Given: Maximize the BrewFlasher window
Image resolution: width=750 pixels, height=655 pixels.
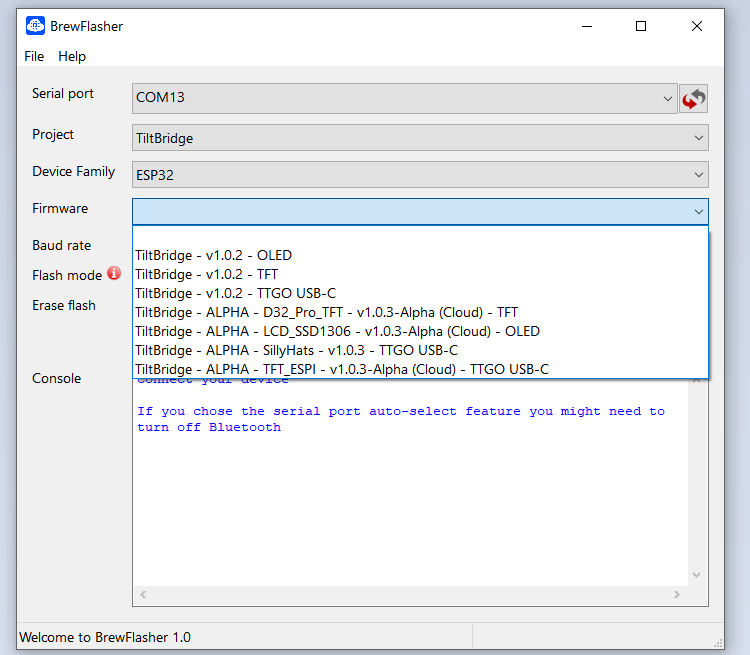Looking at the screenshot, I should (641, 26).
